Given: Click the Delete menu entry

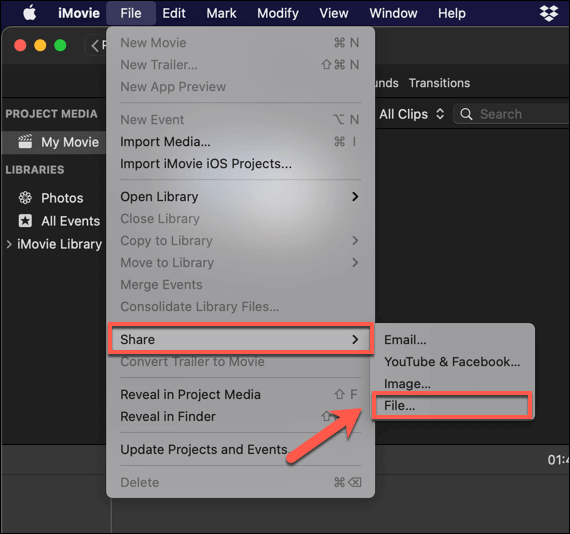Looking at the screenshot, I should 240,482.
